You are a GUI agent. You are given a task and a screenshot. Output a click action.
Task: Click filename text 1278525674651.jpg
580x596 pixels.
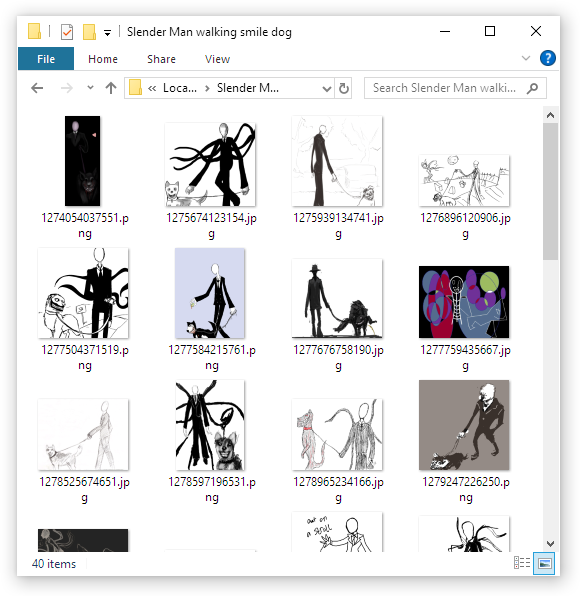(x=84, y=489)
